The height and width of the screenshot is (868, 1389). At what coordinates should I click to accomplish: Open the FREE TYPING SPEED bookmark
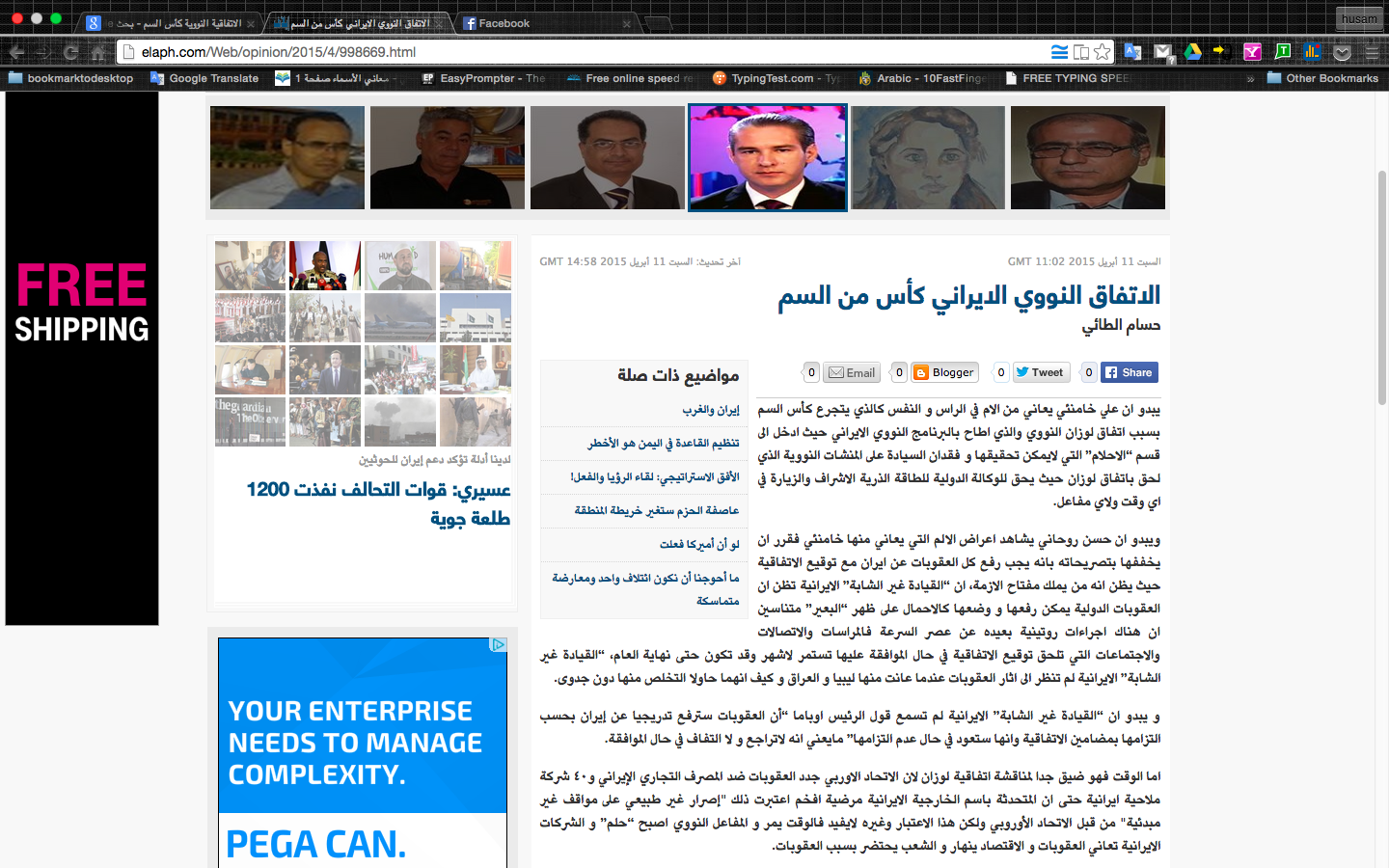(1067, 78)
